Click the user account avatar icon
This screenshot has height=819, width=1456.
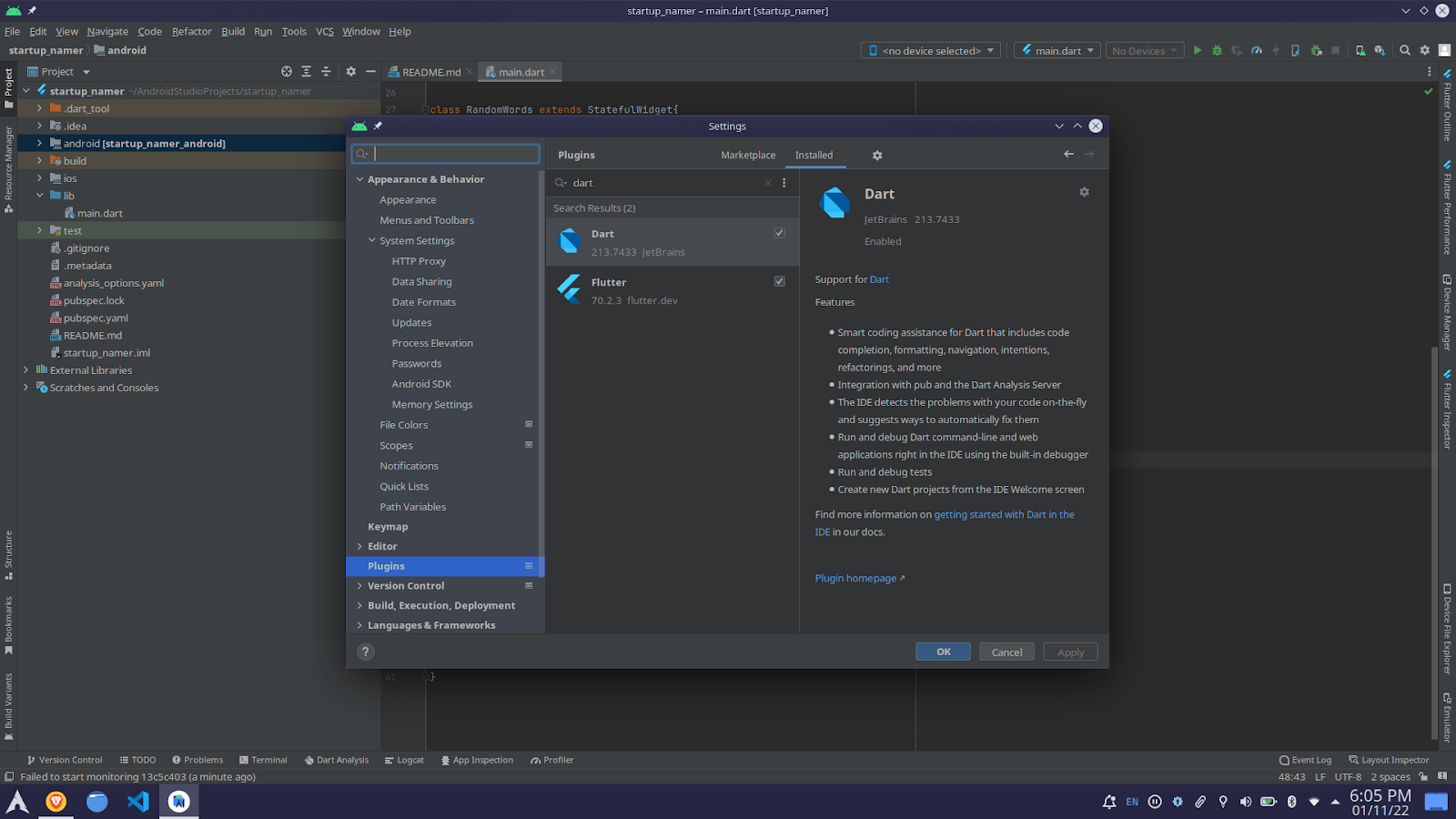tap(1445, 50)
